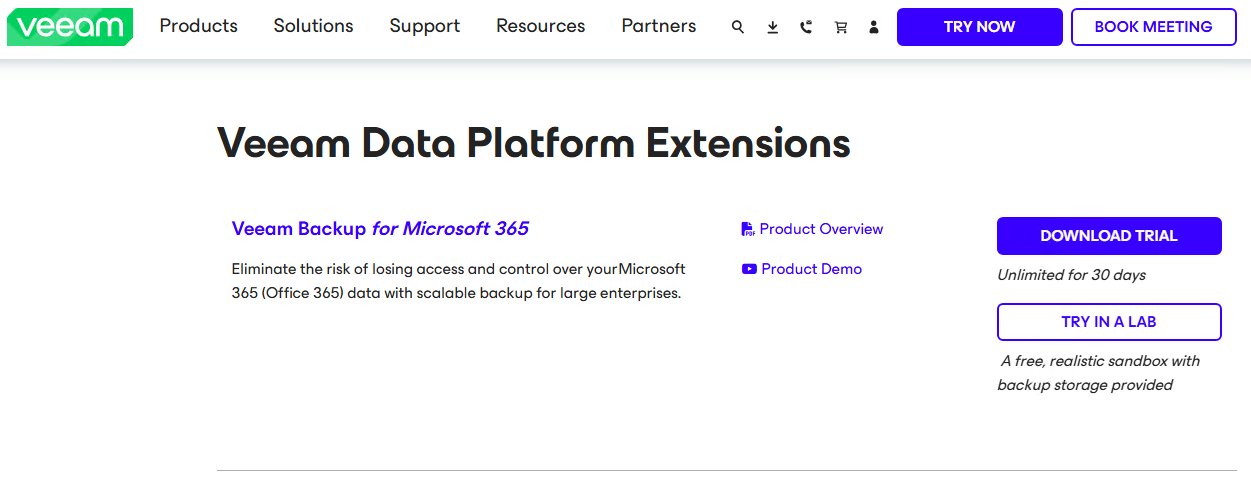The image size is (1251, 484).
Task: Click the downloads arrow icon
Action: pos(772,27)
